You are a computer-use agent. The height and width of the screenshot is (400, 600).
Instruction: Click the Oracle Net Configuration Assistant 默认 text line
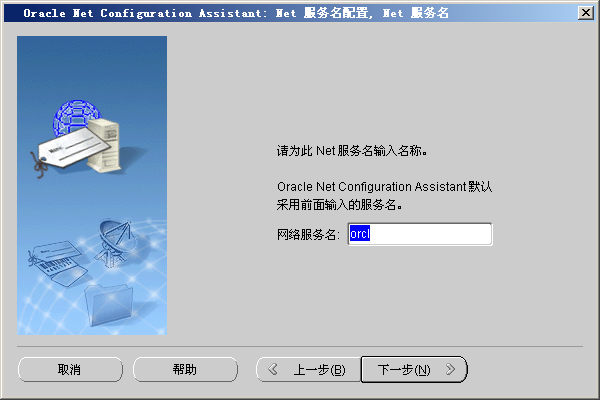(x=384, y=187)
